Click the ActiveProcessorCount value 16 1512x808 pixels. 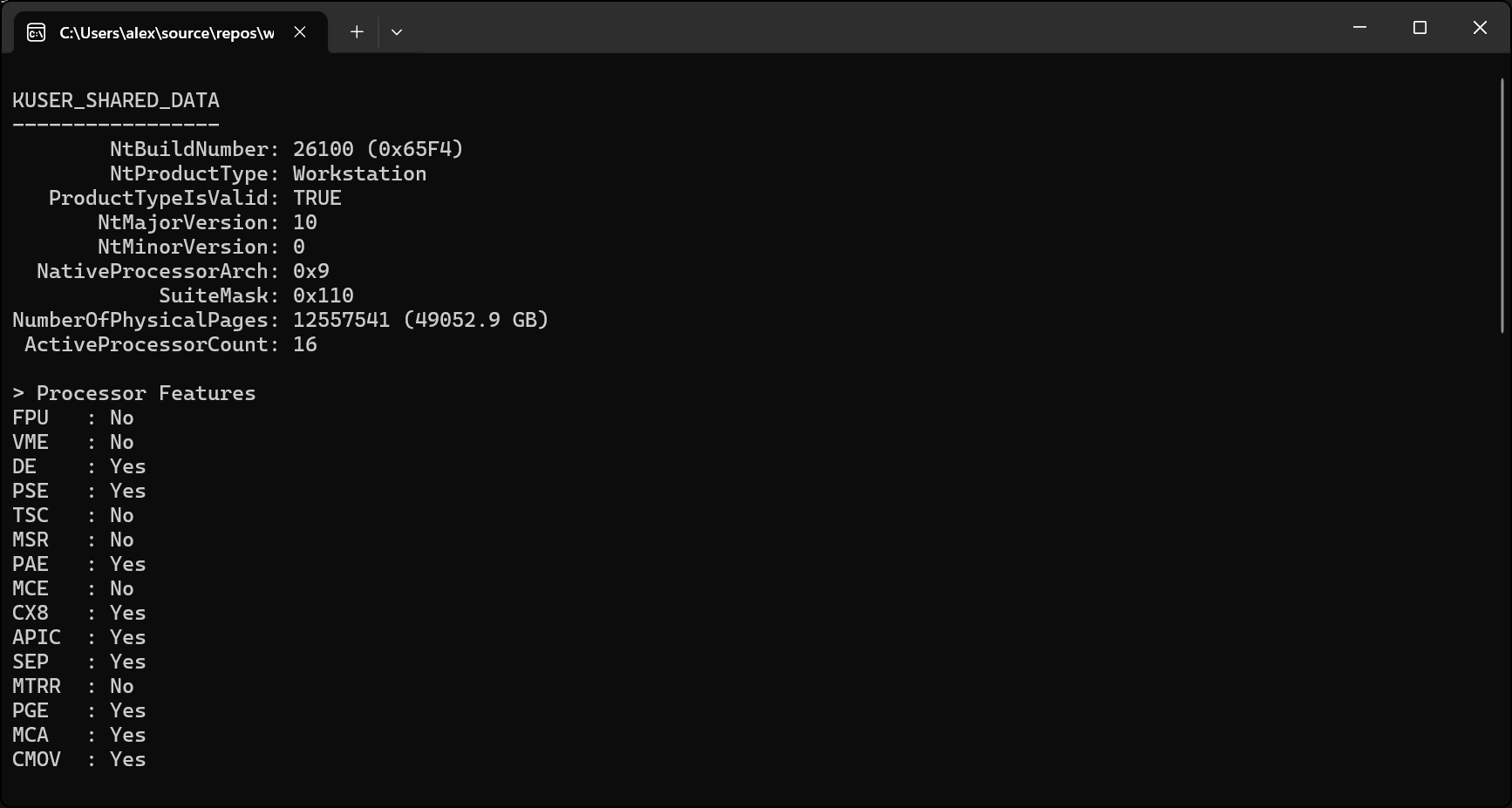305,344
